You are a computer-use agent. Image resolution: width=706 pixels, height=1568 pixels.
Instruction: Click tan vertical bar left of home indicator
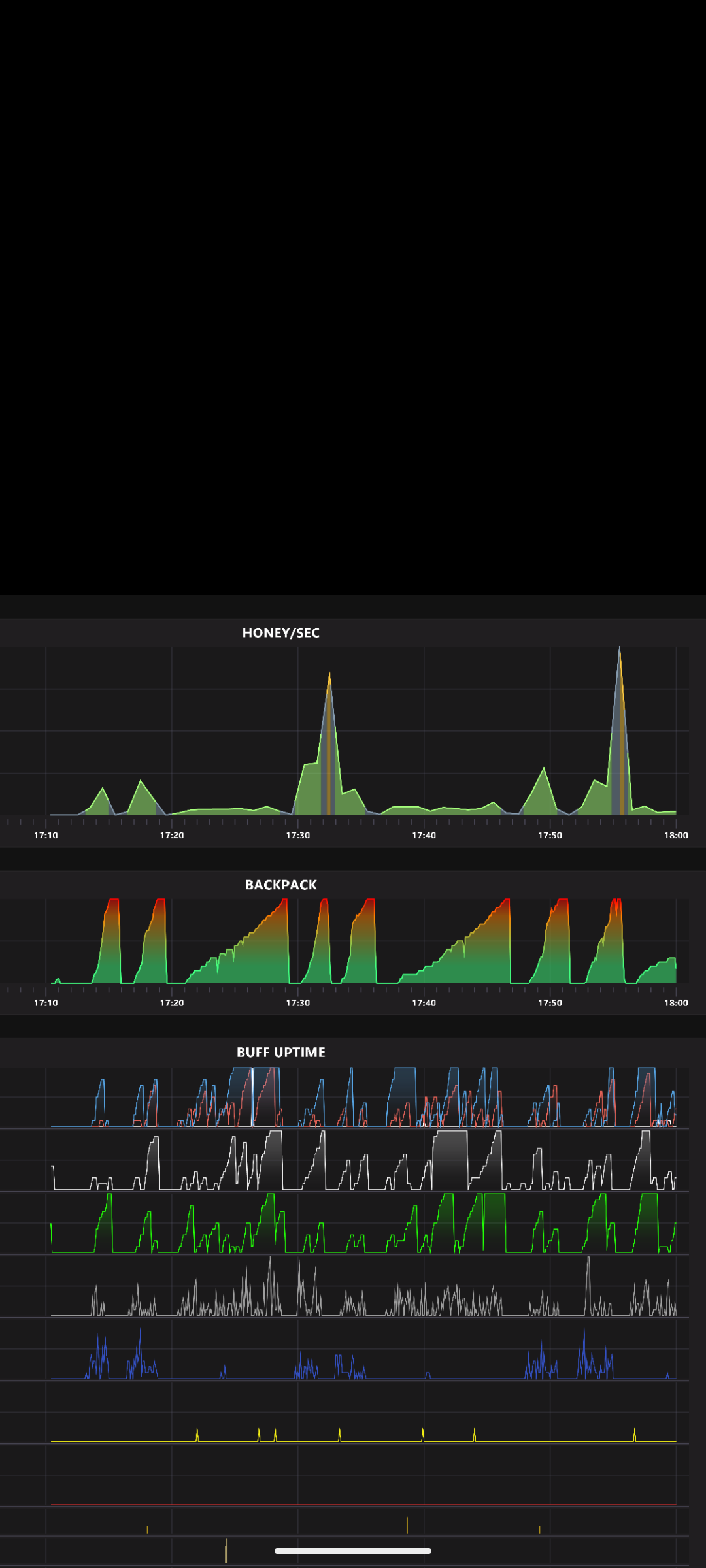click(226, 1550)
